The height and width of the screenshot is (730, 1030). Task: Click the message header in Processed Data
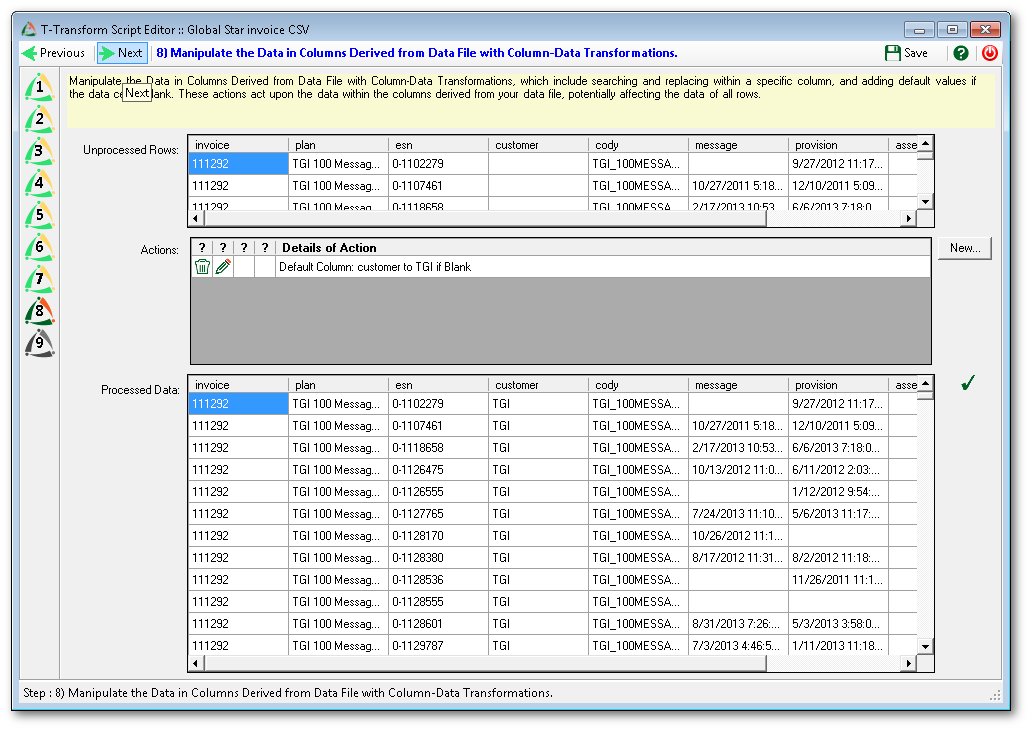click(738, 385)
